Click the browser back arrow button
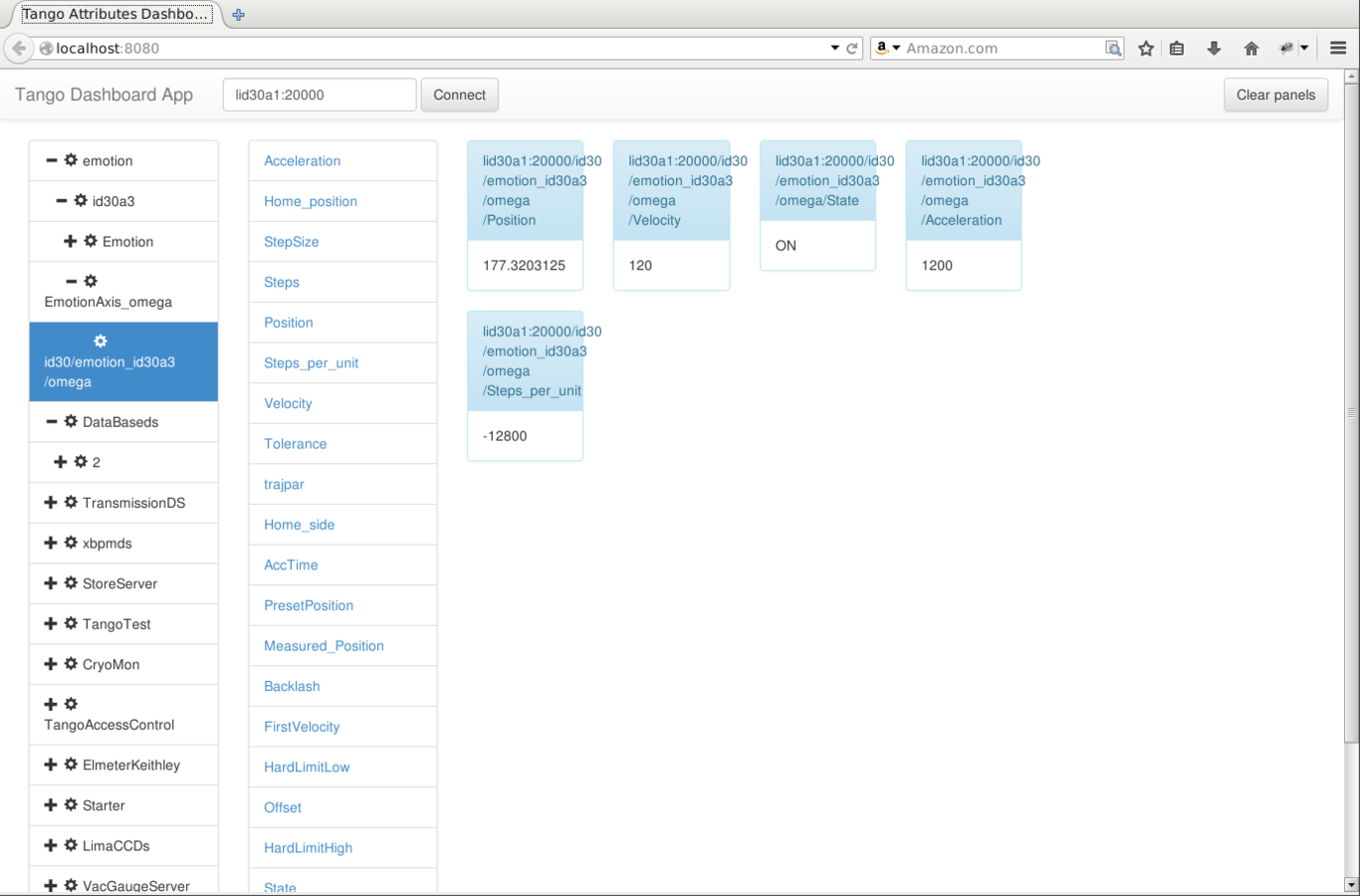 [18, 48]
